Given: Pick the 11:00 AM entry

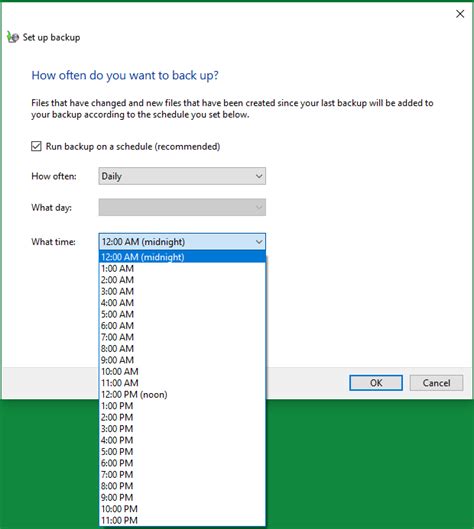Looking at the screenshot, I should point(182,383).
